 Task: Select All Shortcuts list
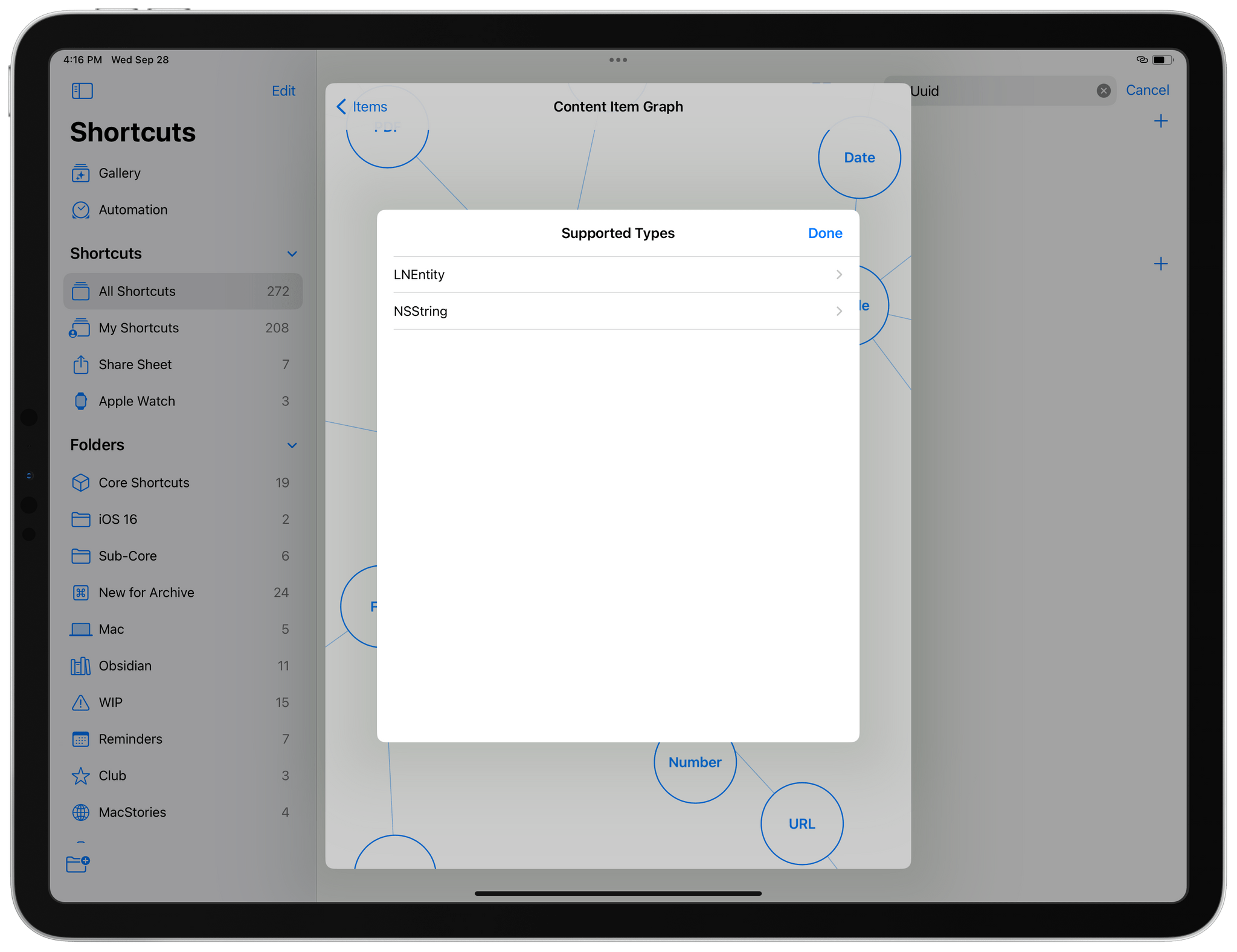point(182,291)
